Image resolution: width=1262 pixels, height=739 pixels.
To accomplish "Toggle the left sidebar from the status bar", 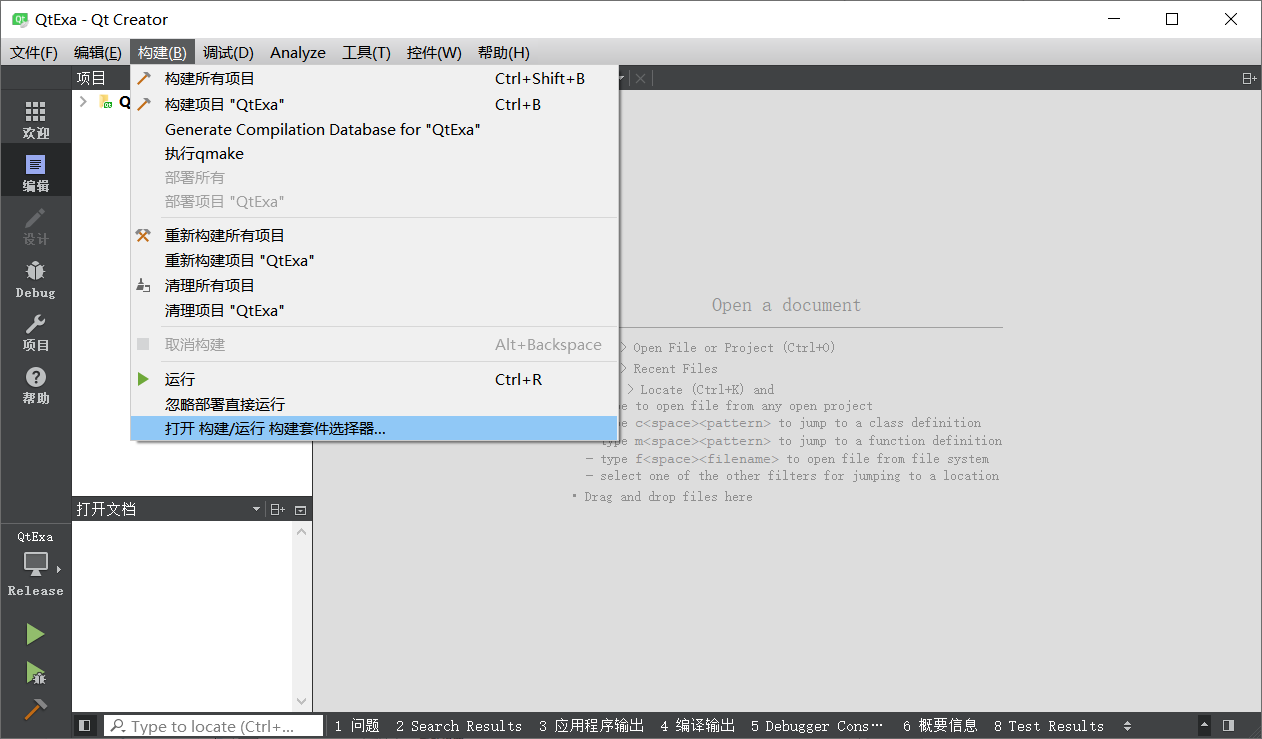I will coord(85,726).
